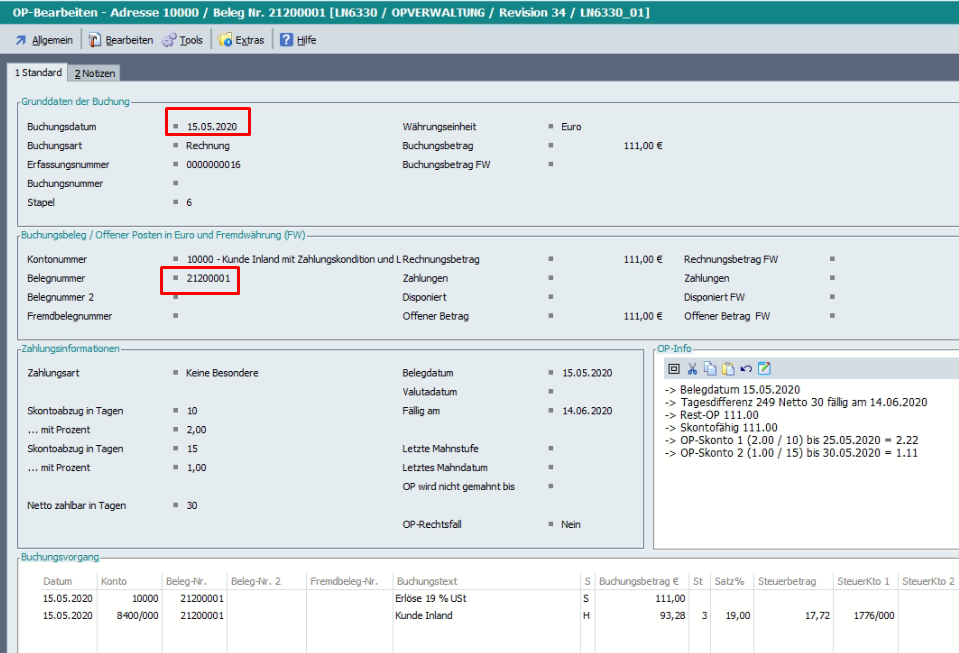Click the scissors cut icon in OP-Info
This screenshot has height=653, width=959.
pyautogui.click(x=692, y=369)
